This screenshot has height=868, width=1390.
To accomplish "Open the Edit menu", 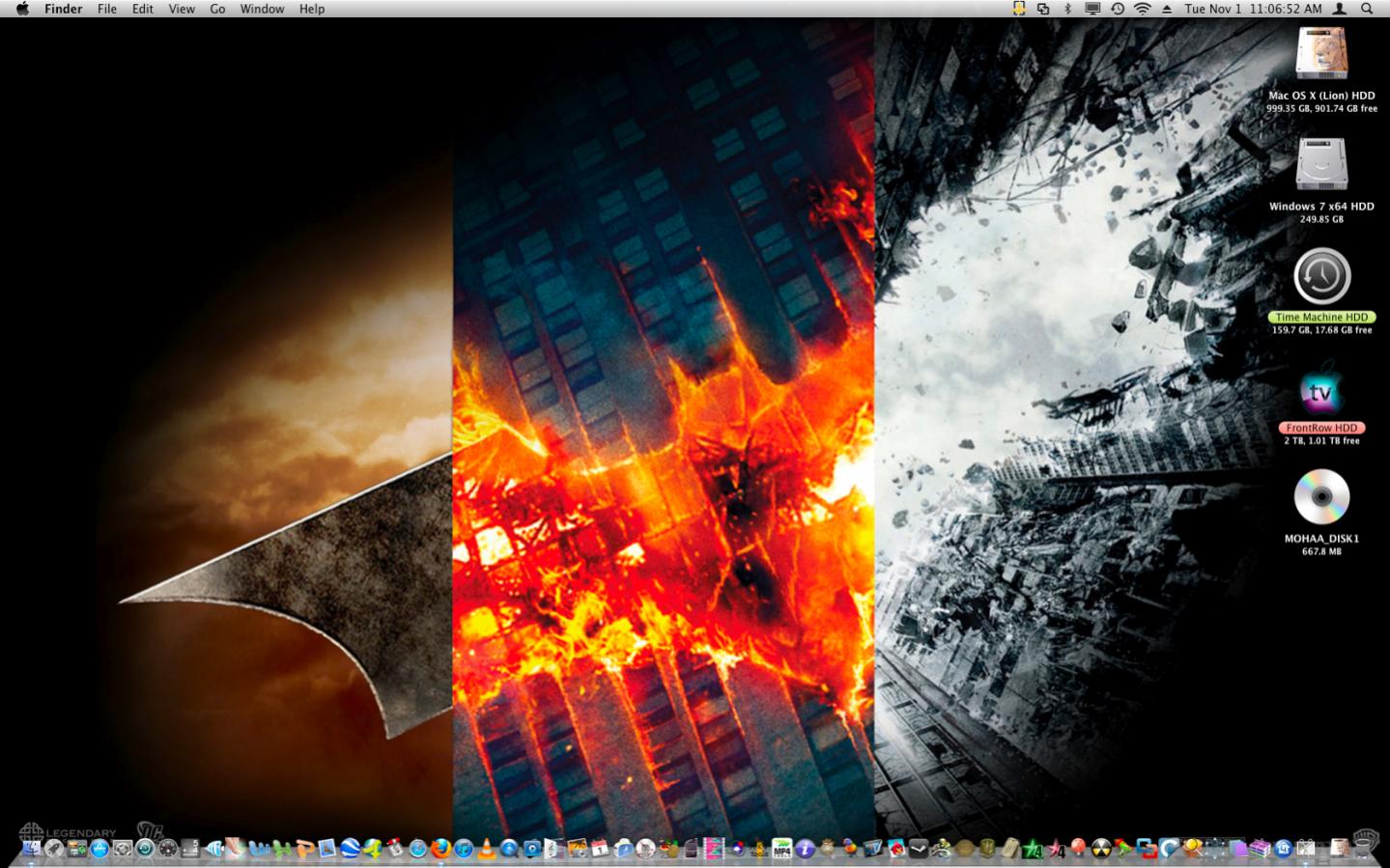I will (x=143, y=9).
